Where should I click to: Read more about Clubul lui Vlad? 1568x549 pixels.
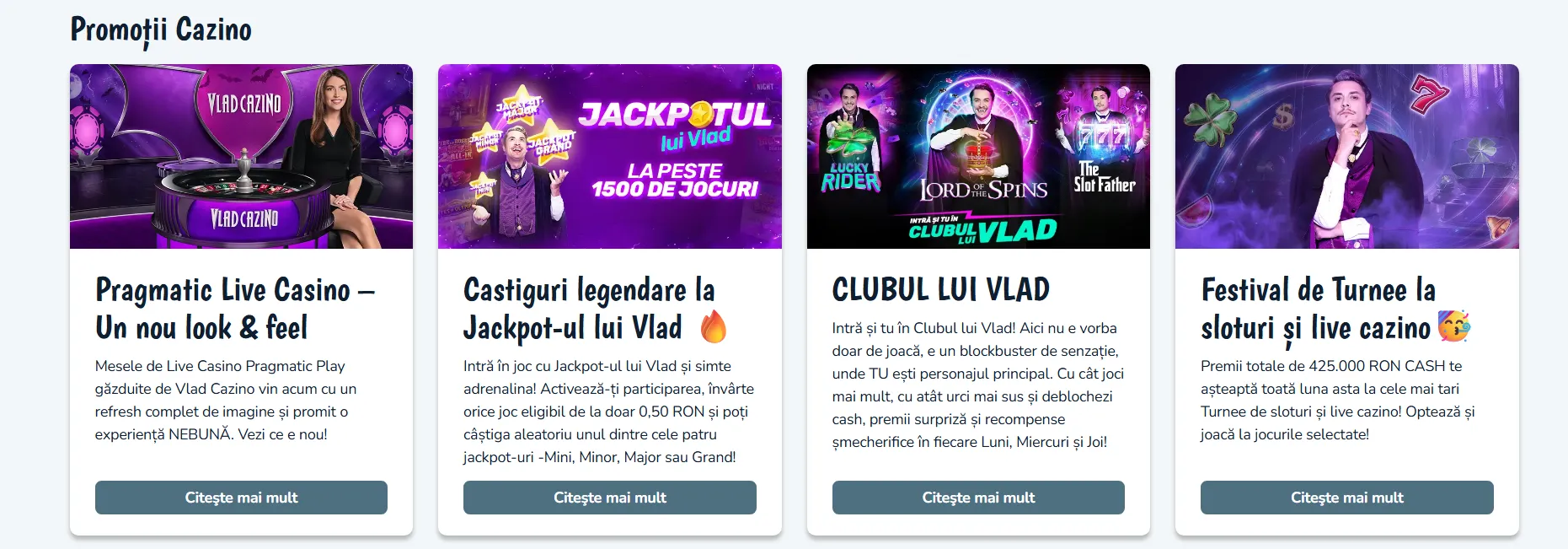point(978,498)
